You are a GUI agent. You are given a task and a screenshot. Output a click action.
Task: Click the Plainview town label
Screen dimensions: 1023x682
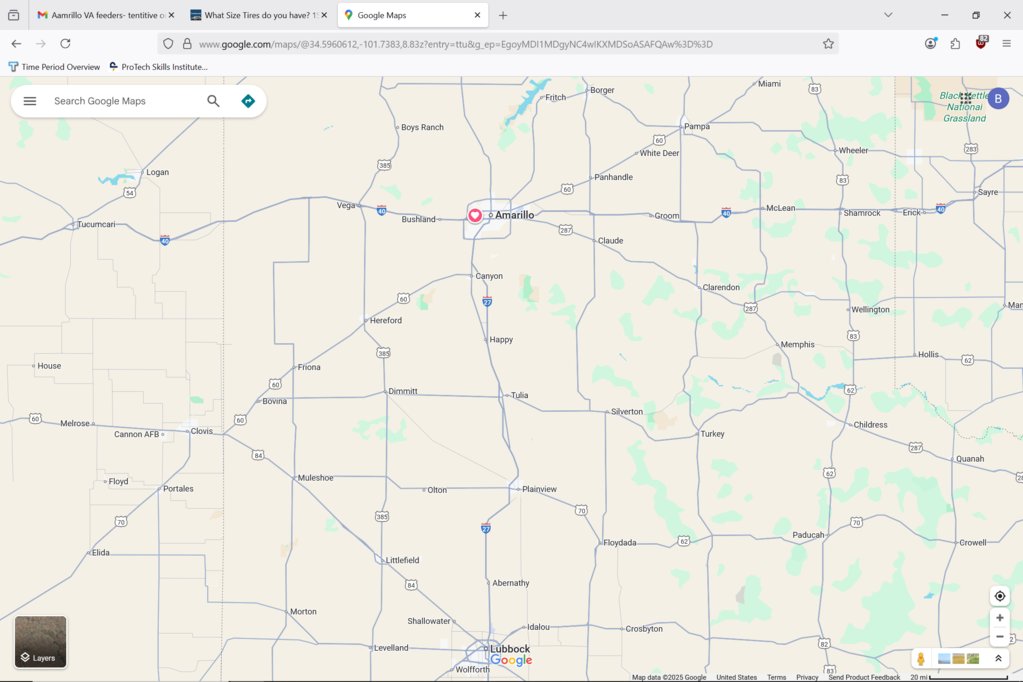tap(540, 489)
